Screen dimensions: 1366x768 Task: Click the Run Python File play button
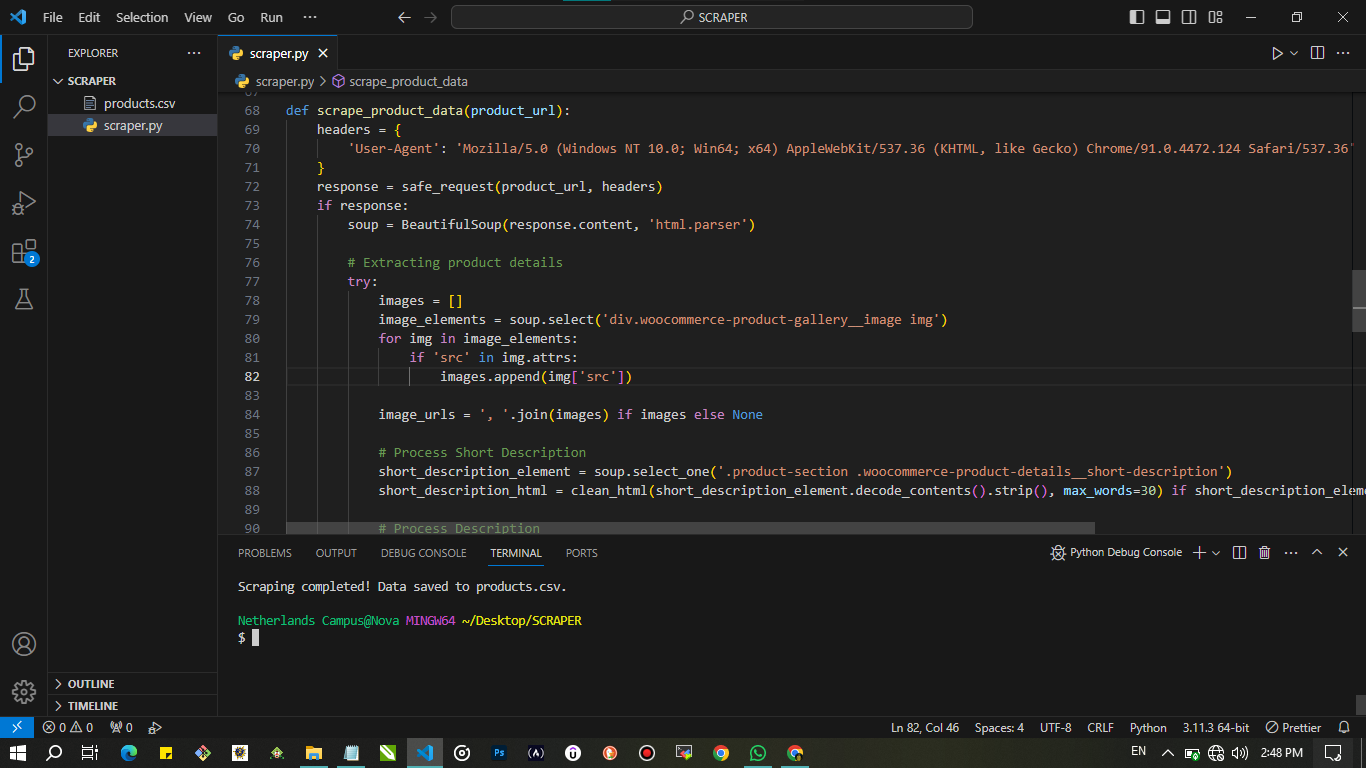[x=1277, y=53]
